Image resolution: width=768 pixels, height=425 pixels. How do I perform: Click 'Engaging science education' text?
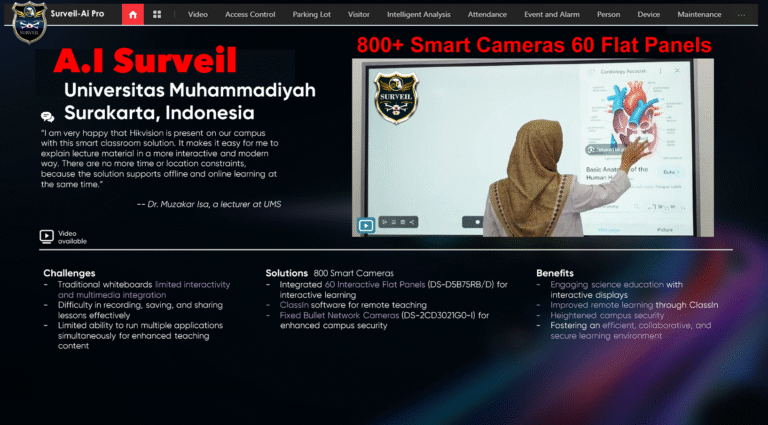(607, 284)
